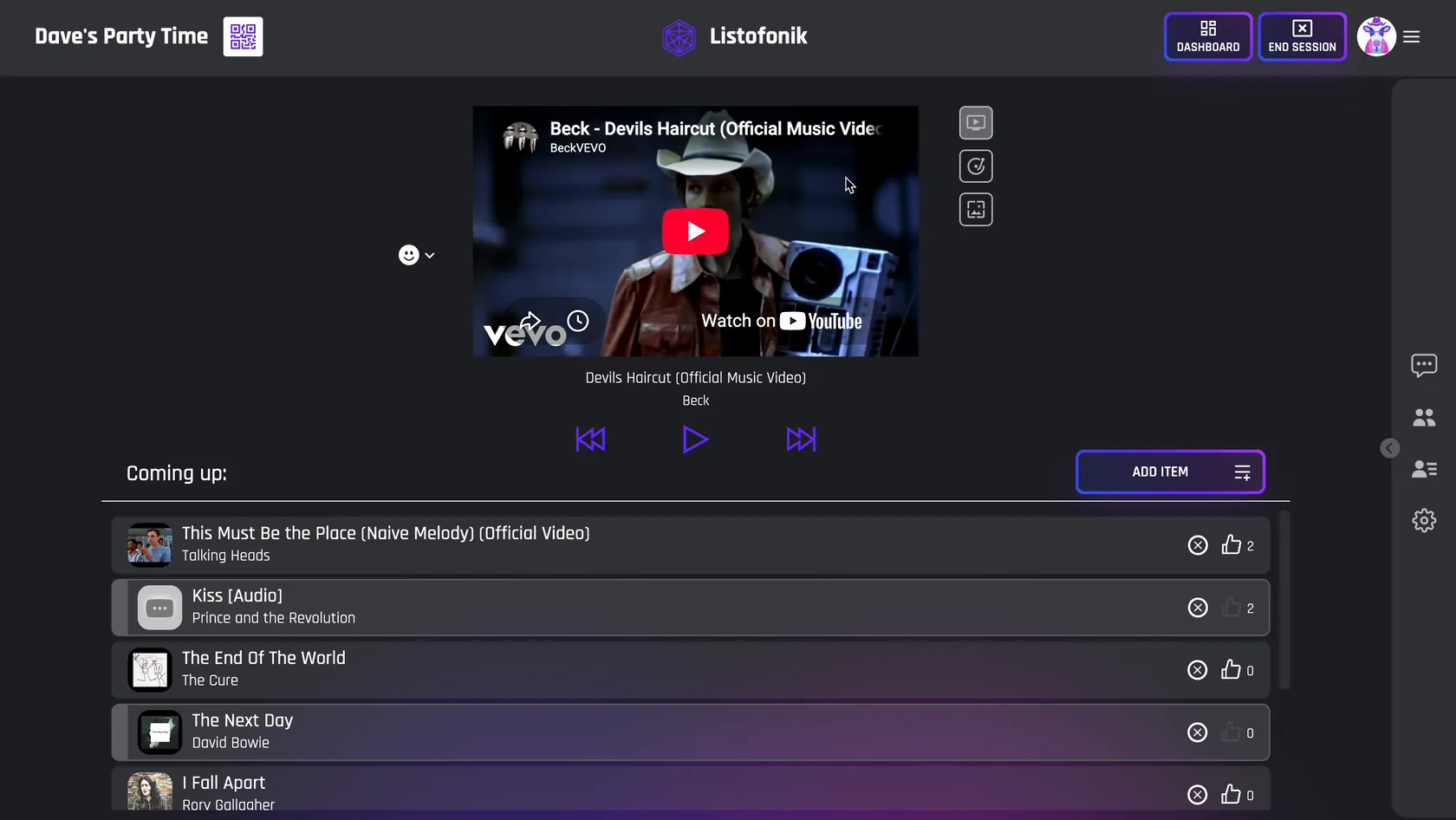Select 'Prince and the Revolution' artist text
This screenshot has width=1456, height=820.
point(274,618)
